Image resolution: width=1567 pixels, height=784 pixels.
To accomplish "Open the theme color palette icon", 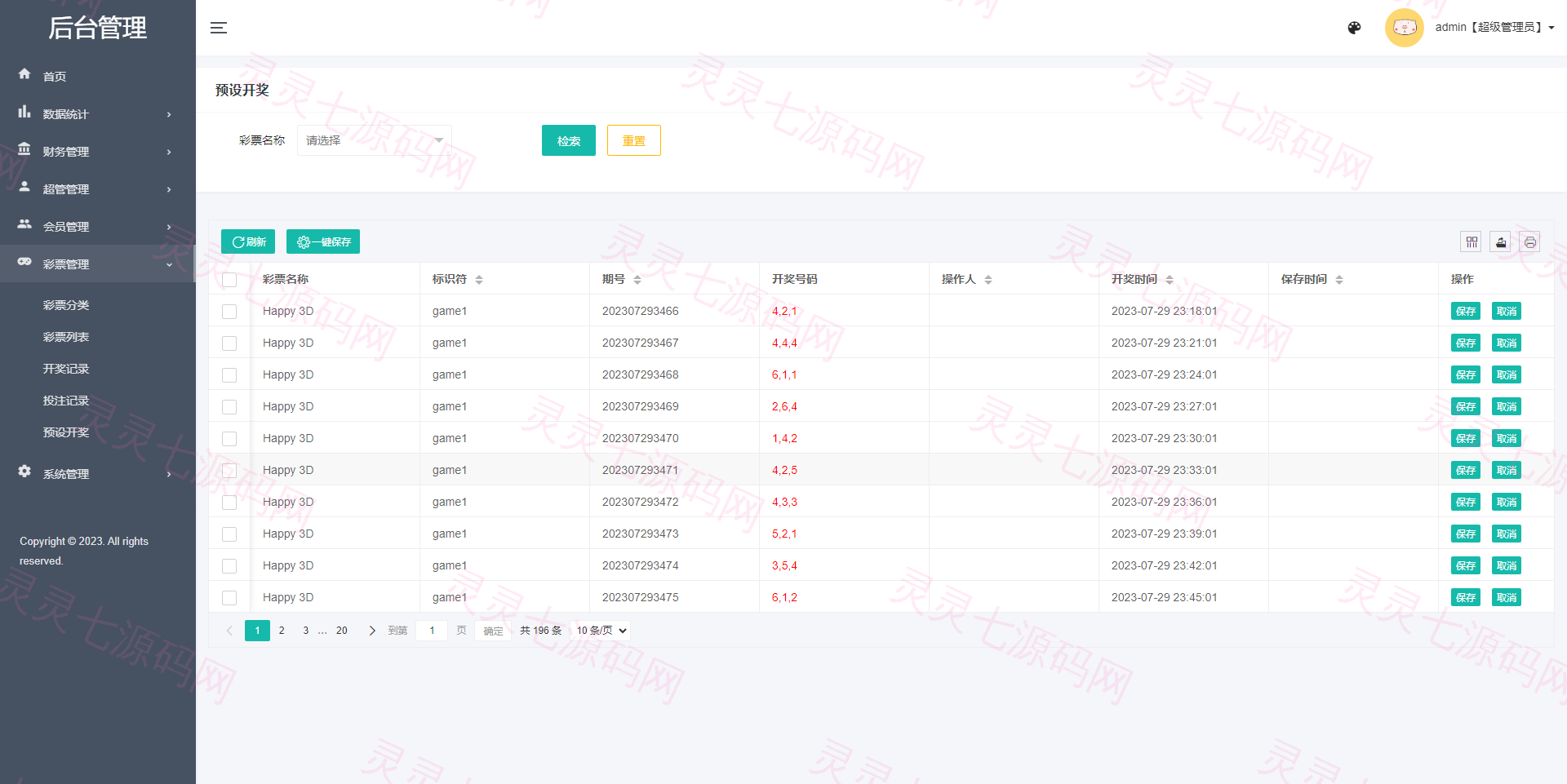I will click(x=1354, y=28).
